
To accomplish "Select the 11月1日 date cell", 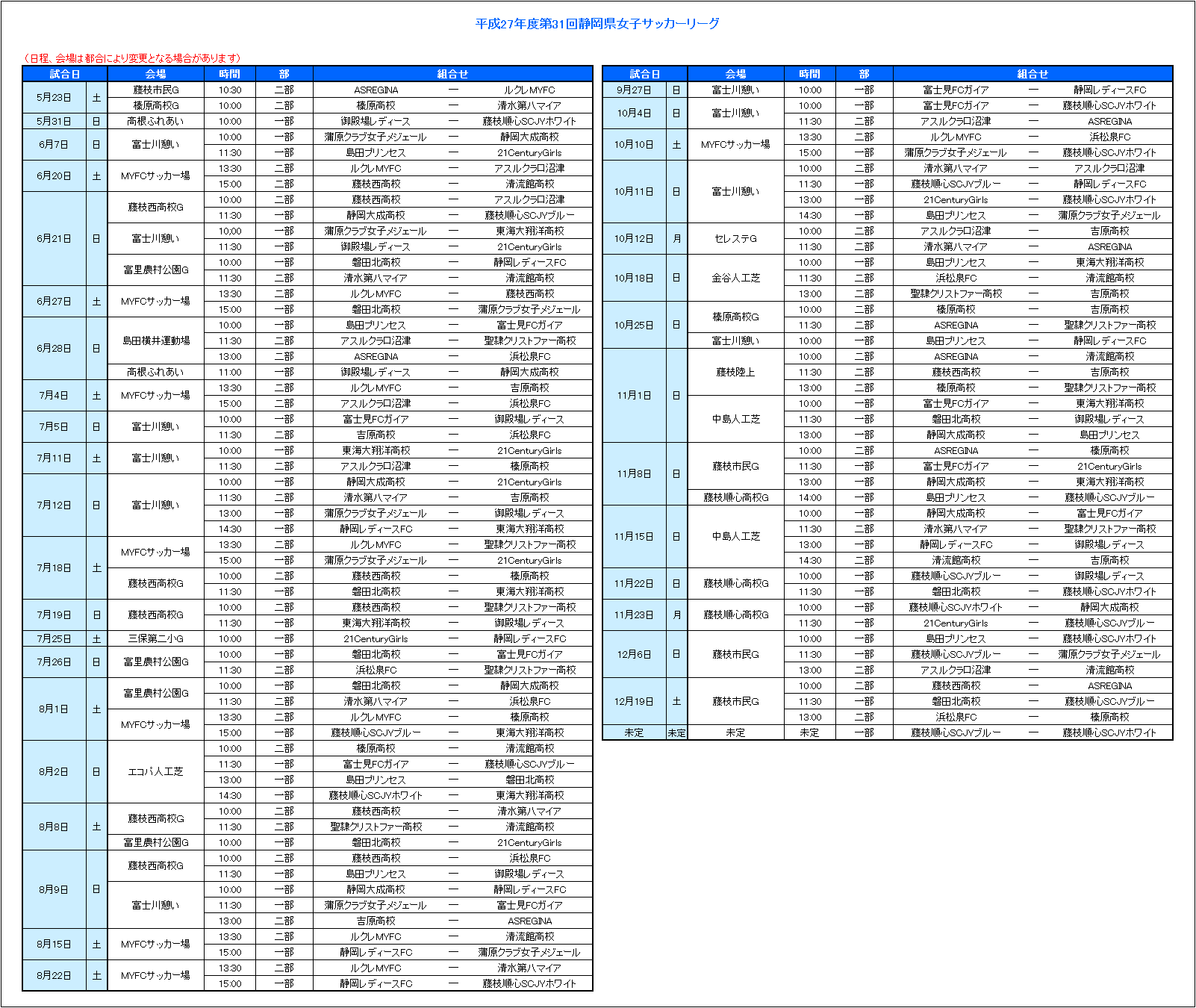I will [635, 396].
